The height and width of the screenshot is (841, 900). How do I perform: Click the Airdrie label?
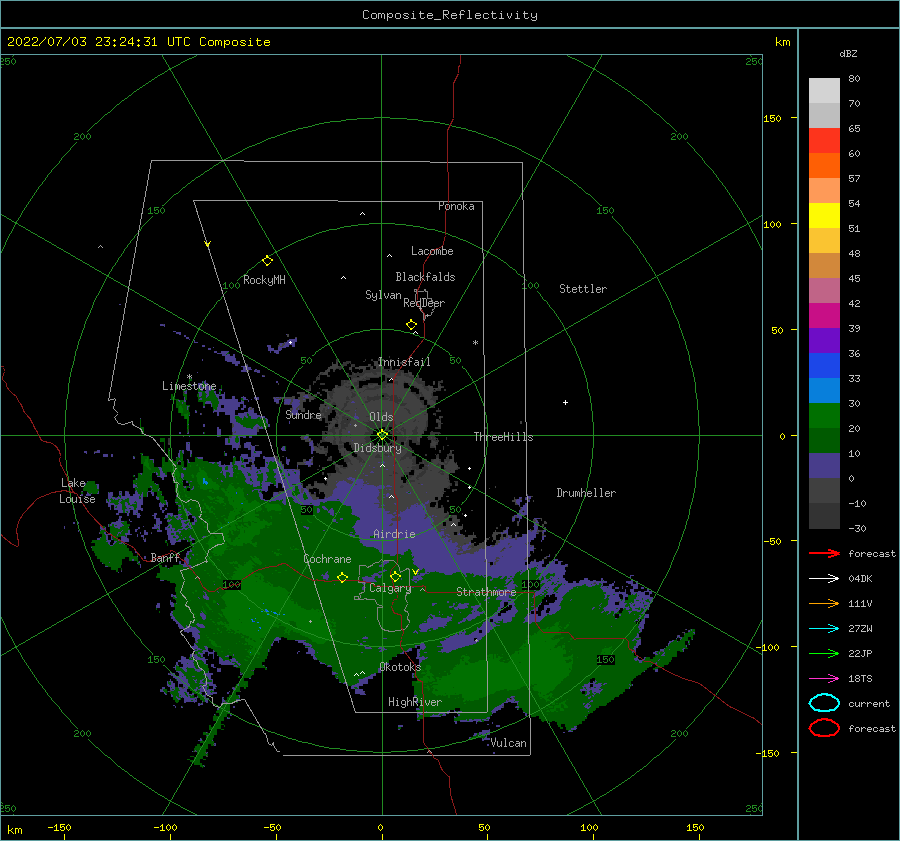click(x=394, y=534)
